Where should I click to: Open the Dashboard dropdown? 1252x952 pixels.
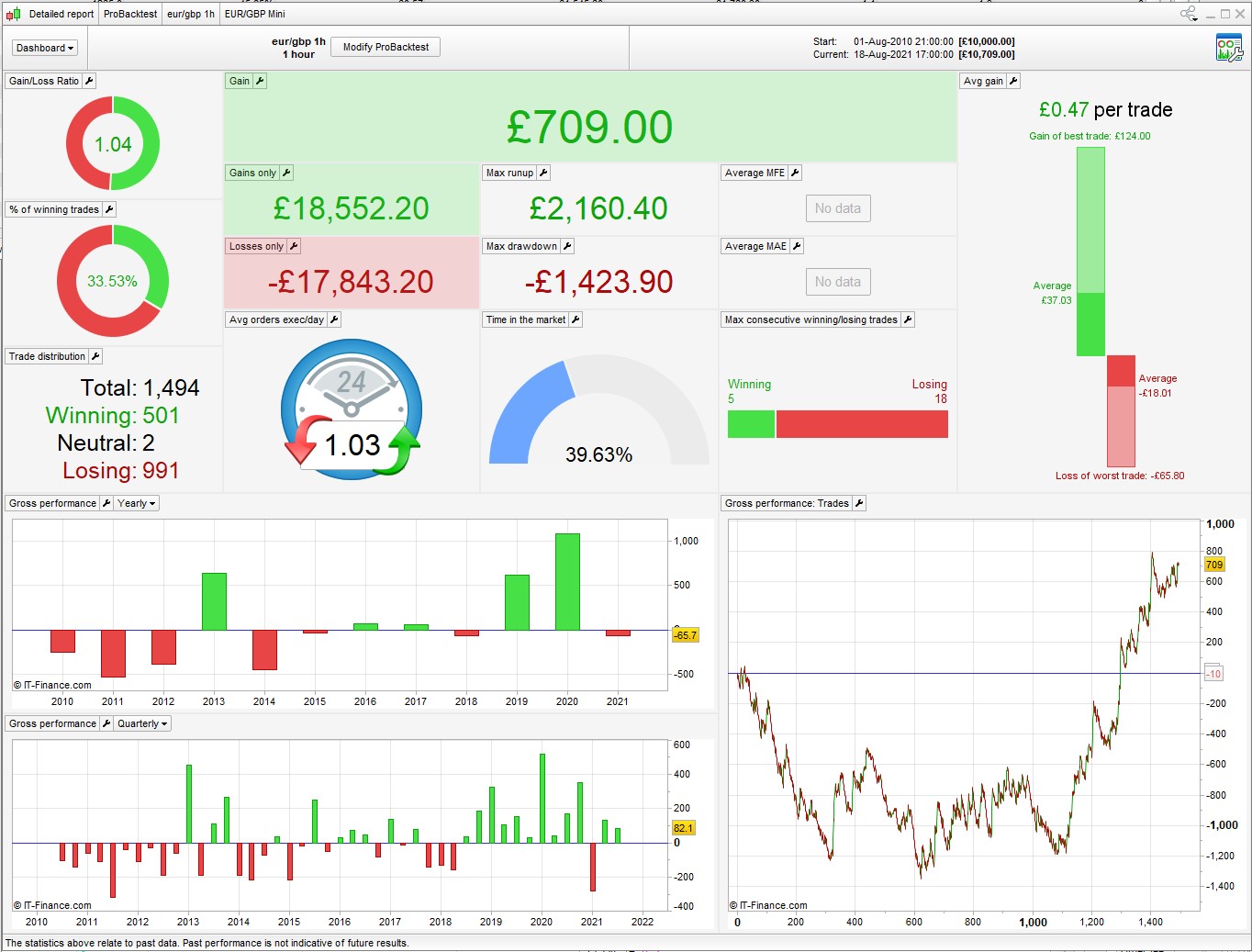[45, 48]
